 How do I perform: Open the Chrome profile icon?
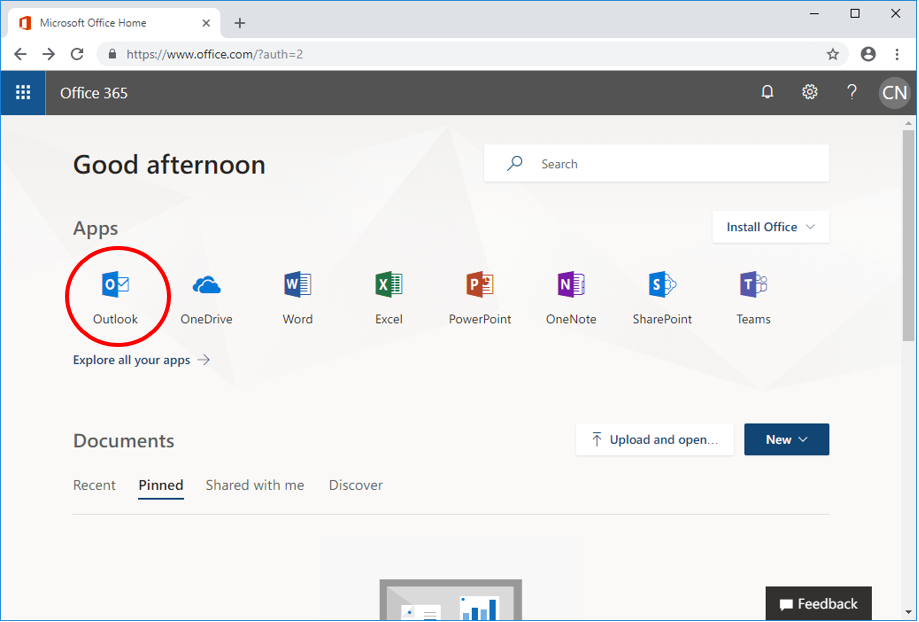[868, 55]
